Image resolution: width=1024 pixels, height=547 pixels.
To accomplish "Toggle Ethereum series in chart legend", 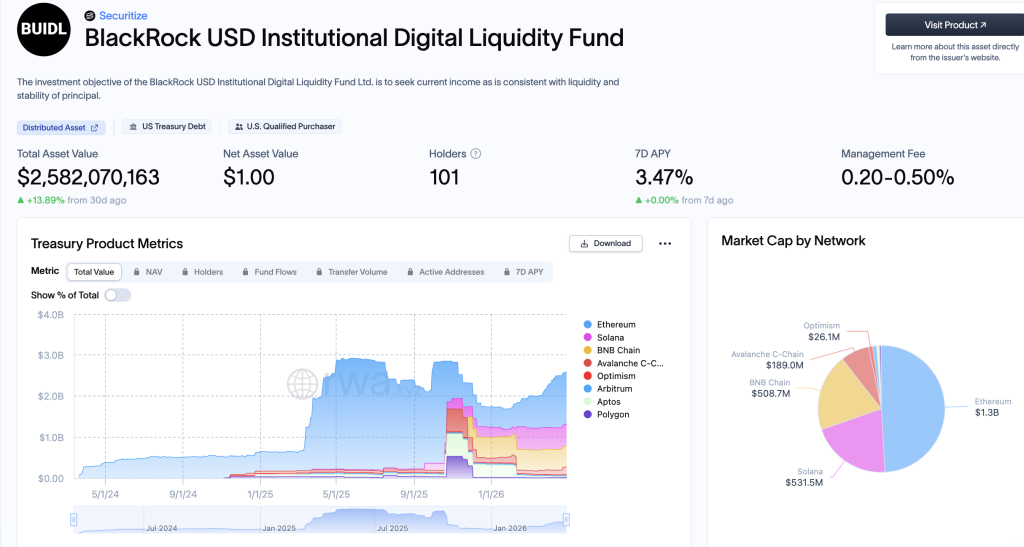I will pos(609,324).
